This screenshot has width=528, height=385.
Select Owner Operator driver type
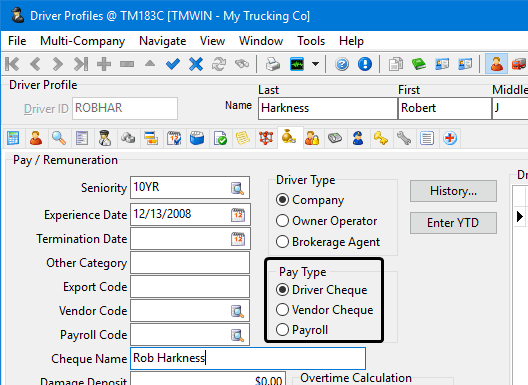tap(326, 221)
